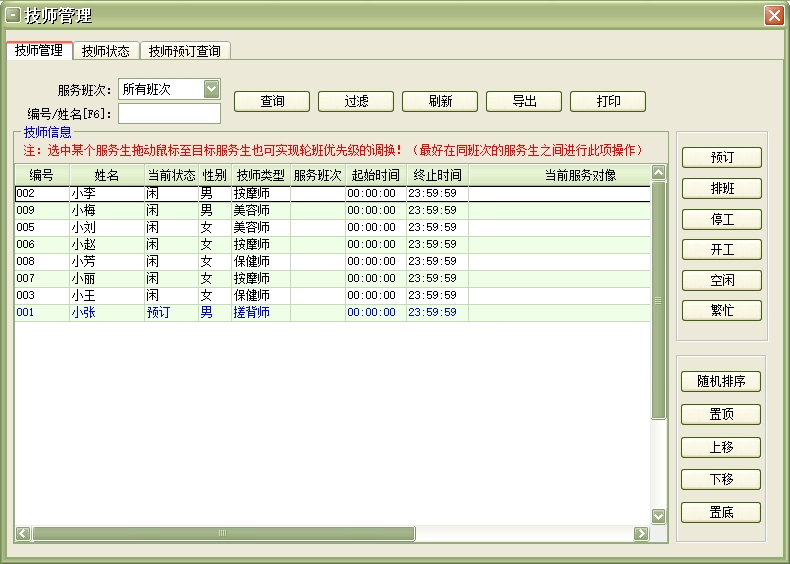Click the 预订 button on the right
Image resolution: width=790 pixels, height=564 pixels.
coord(722,158)
